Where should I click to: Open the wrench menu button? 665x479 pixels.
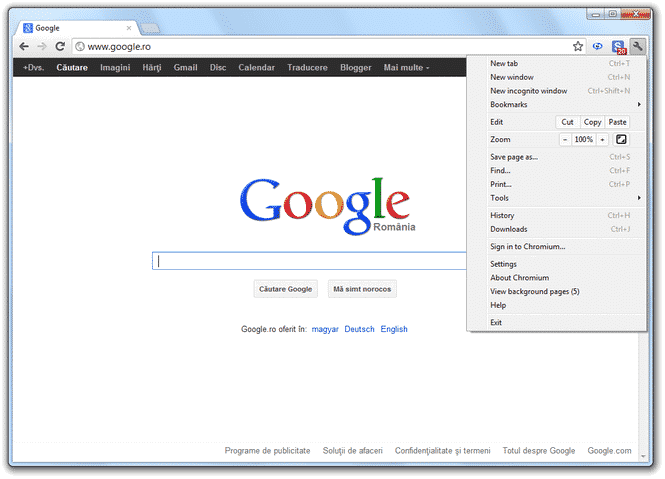click(x=637, y=46)
